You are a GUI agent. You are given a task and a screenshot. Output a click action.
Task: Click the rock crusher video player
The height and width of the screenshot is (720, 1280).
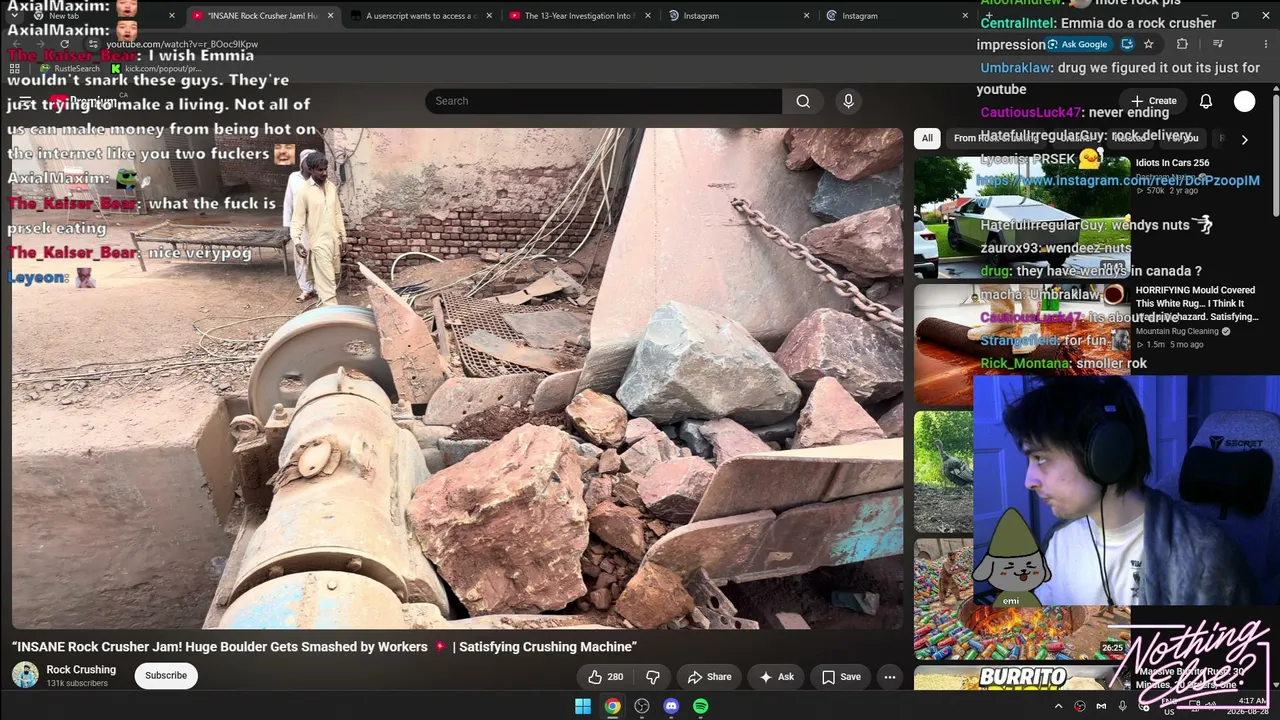click(457, 378)
